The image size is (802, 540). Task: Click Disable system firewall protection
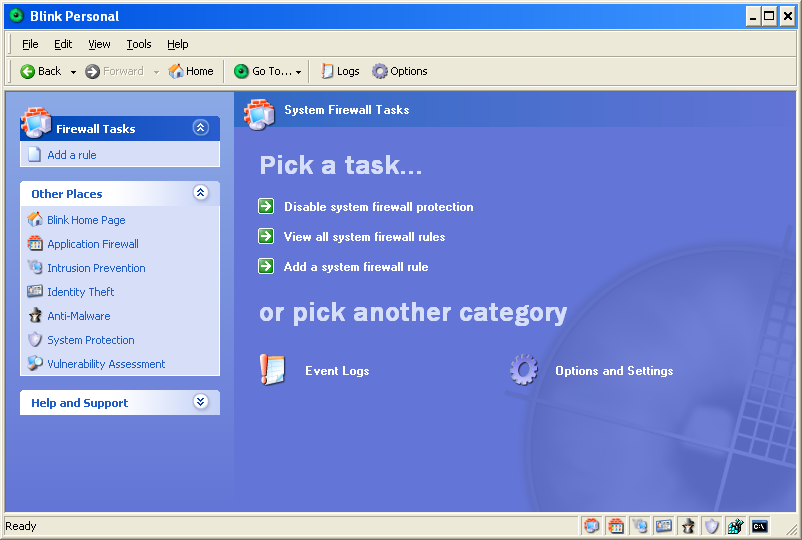click(x=378, y=207)
